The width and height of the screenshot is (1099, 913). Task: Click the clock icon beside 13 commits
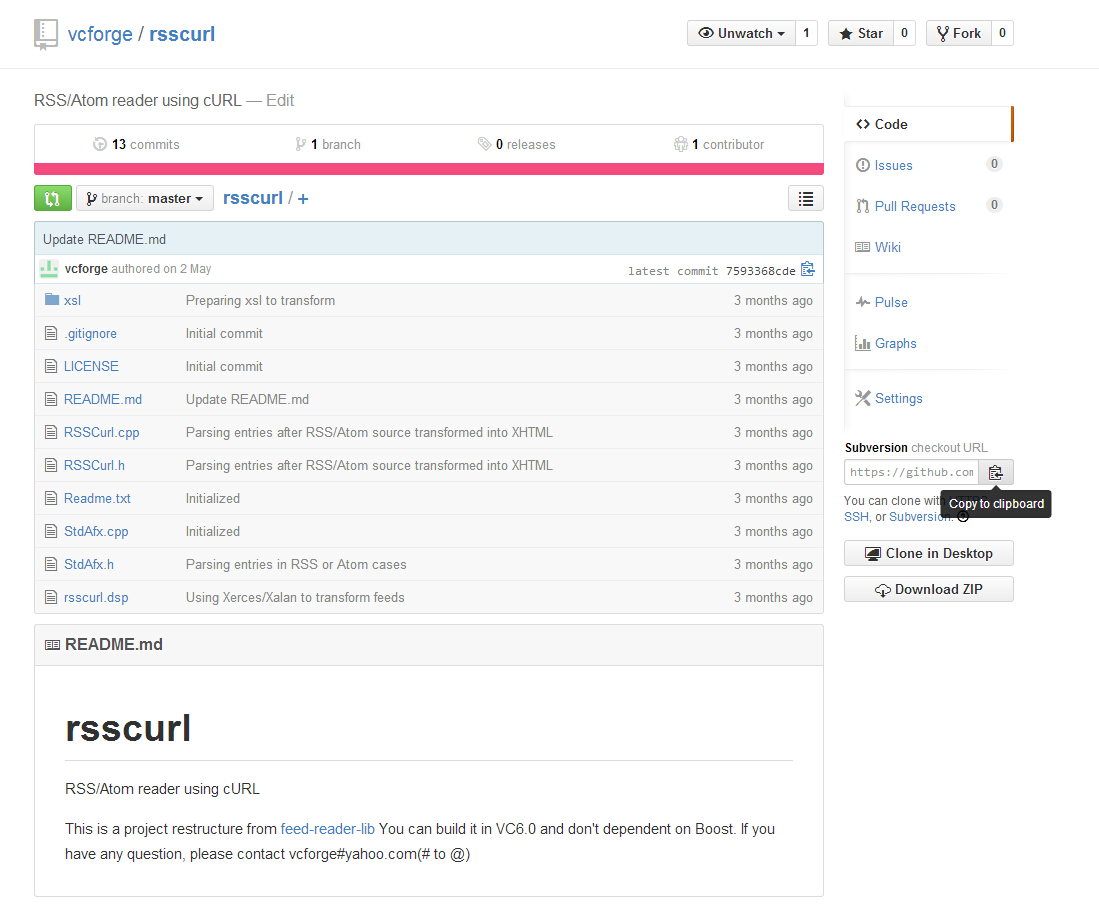click(100, 144)
